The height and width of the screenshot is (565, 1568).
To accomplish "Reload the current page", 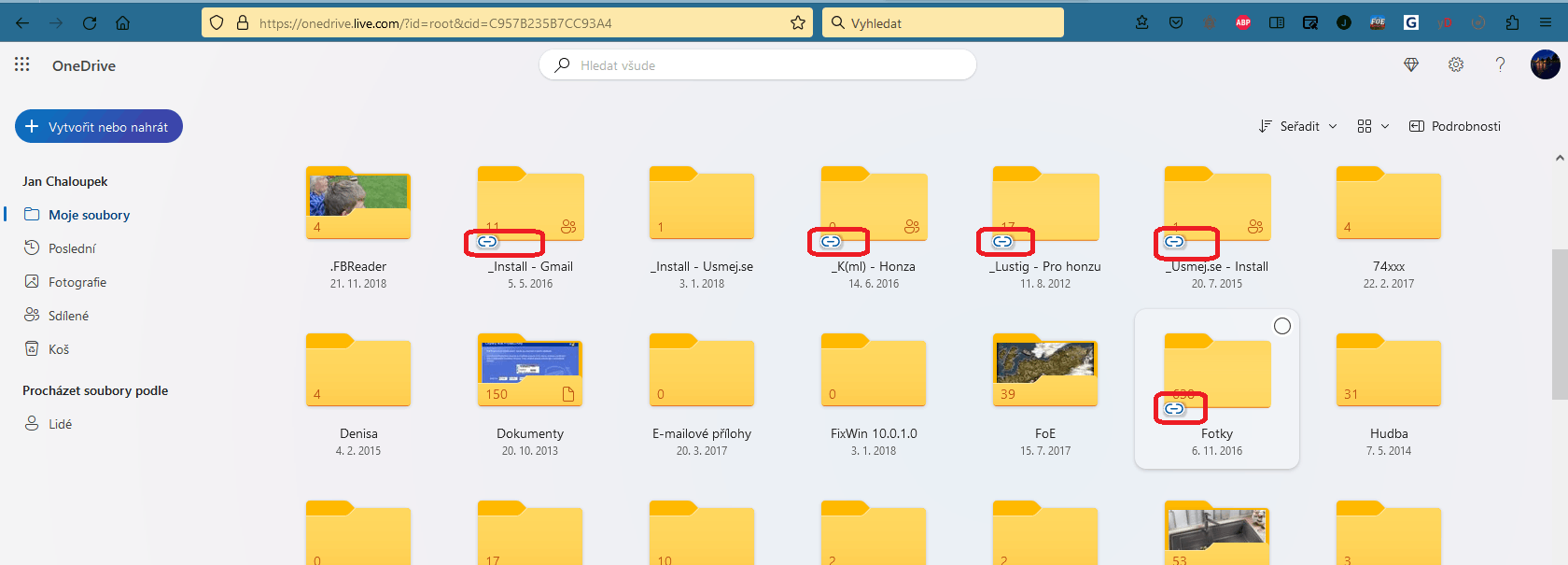I will click(90, 22).
